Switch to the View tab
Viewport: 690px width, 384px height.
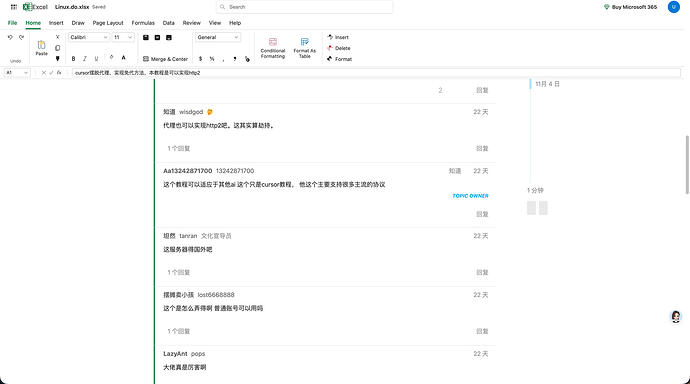215,23
